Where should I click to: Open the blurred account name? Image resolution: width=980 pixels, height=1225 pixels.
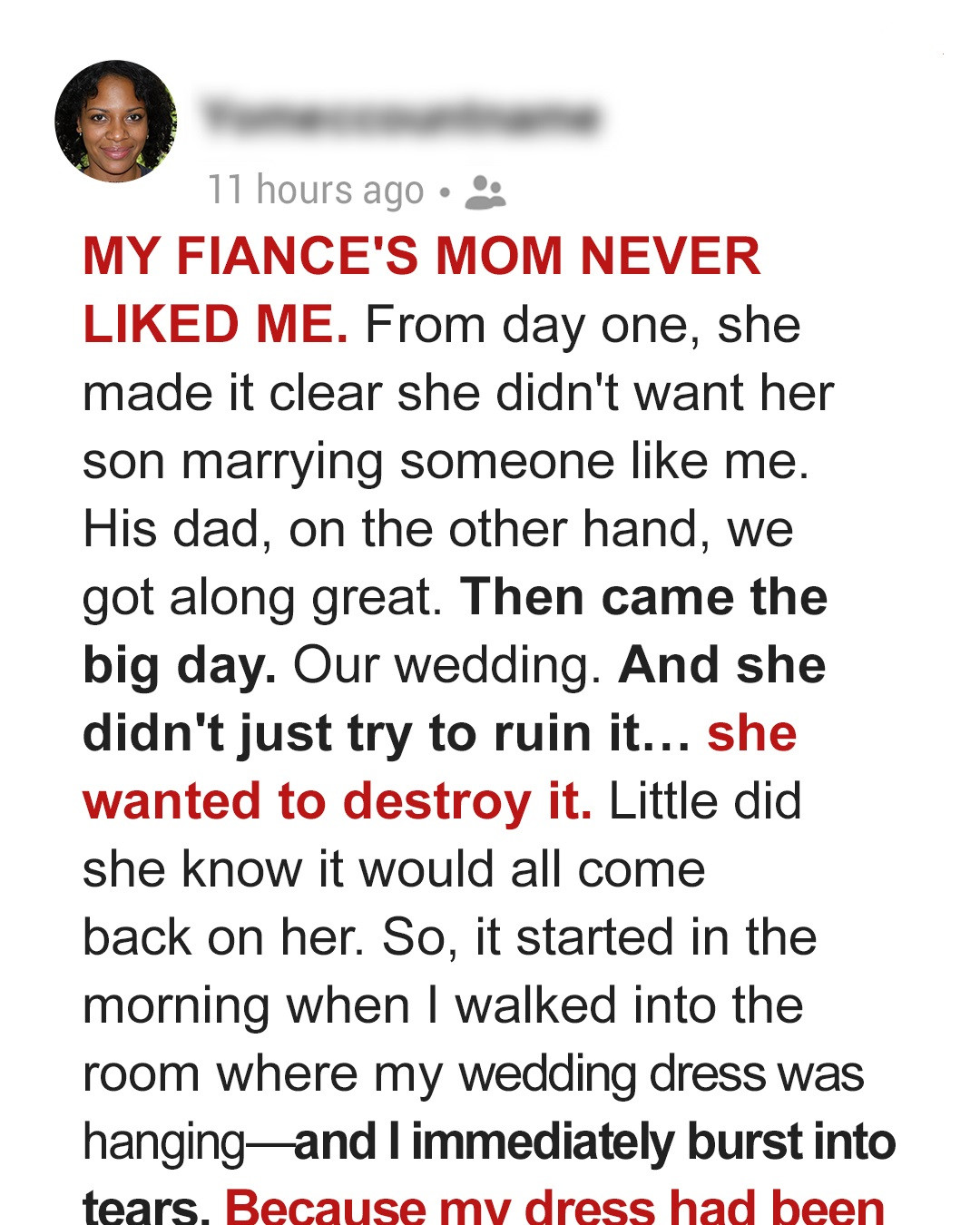(401, 118)
